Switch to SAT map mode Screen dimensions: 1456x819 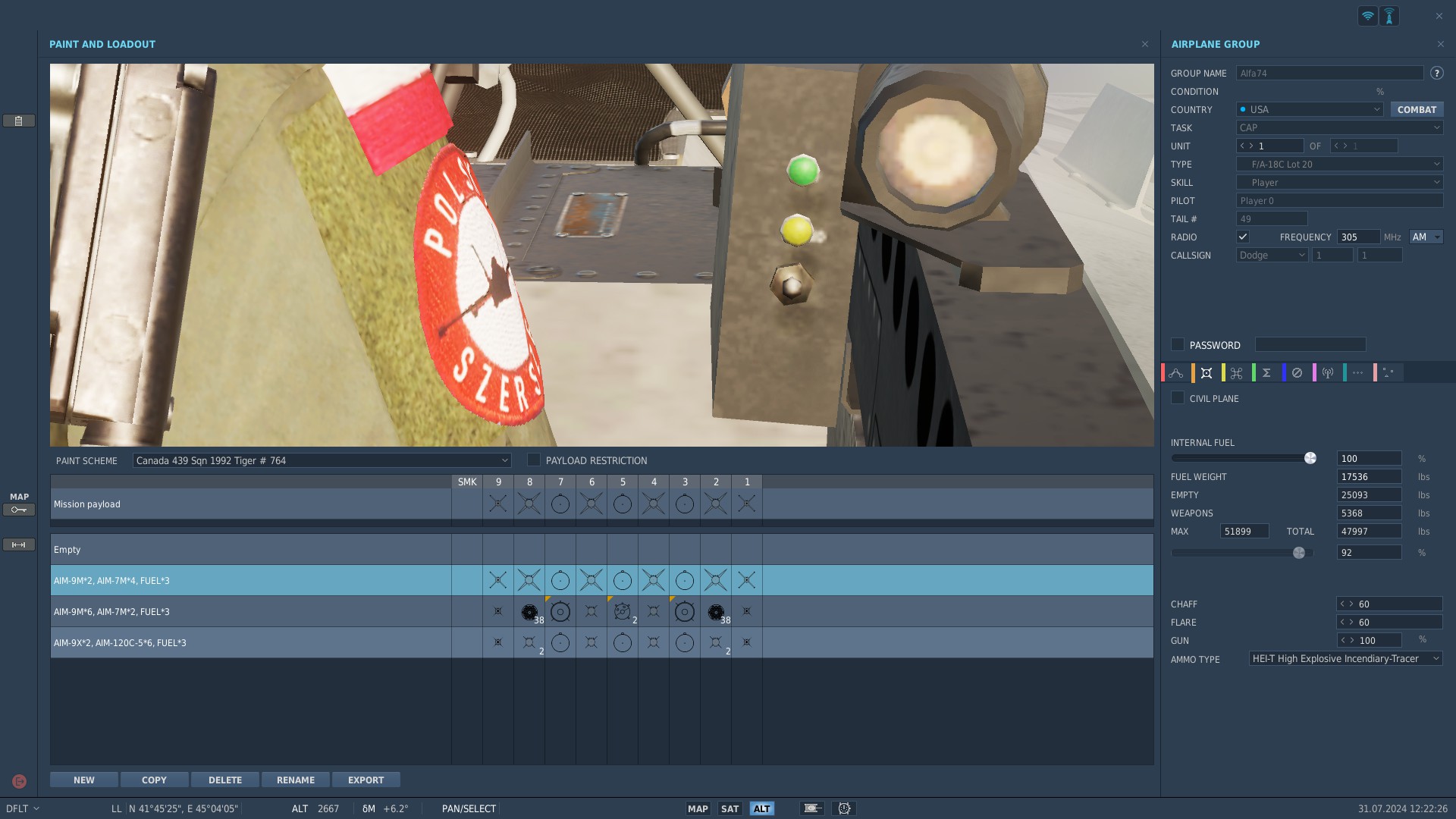pos(730,808)
